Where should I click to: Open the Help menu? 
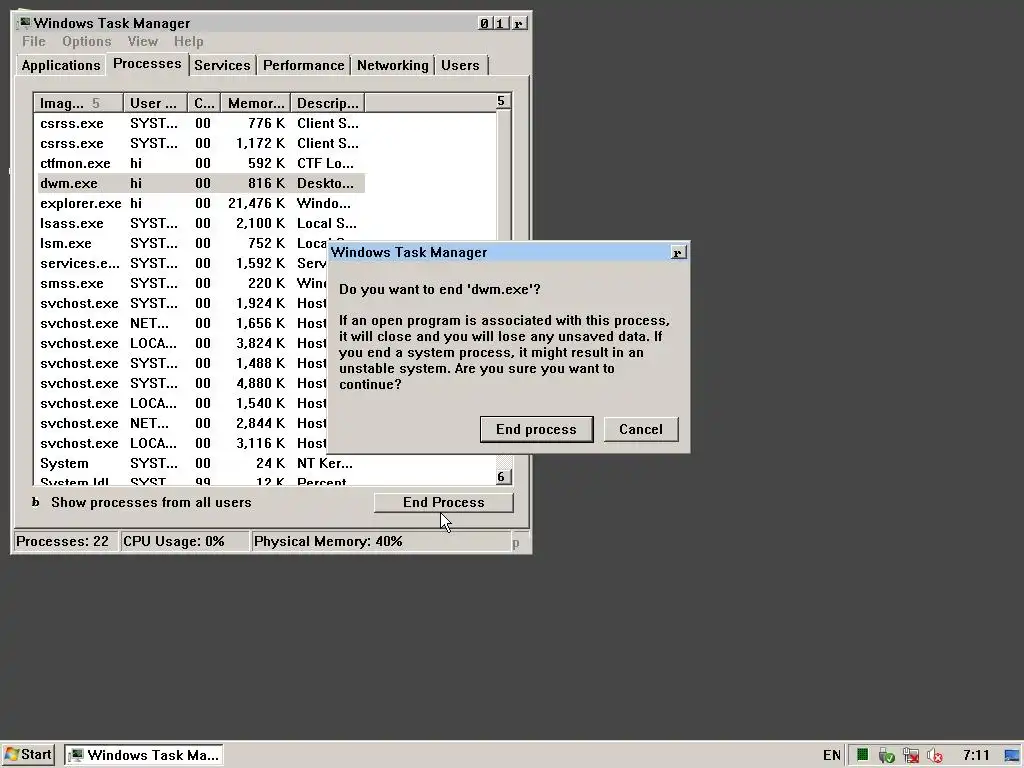coord(189,41)
